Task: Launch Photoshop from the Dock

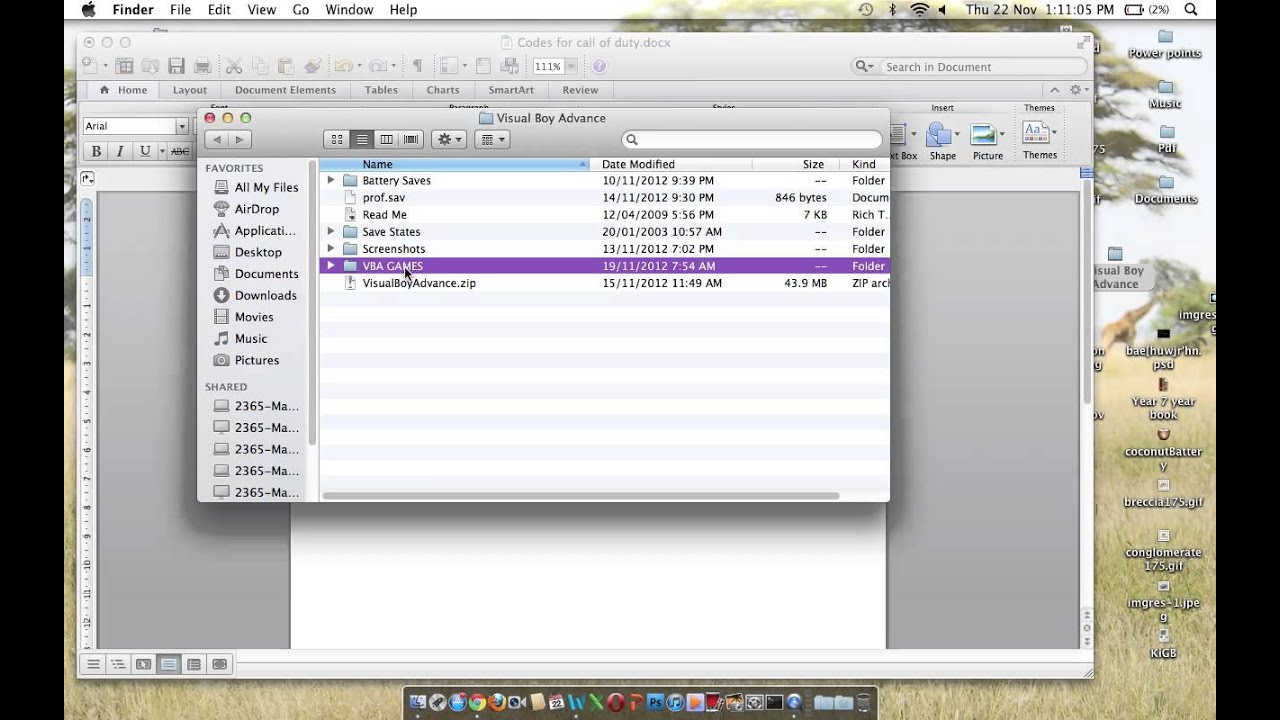Action: click(x=657, y=702)
